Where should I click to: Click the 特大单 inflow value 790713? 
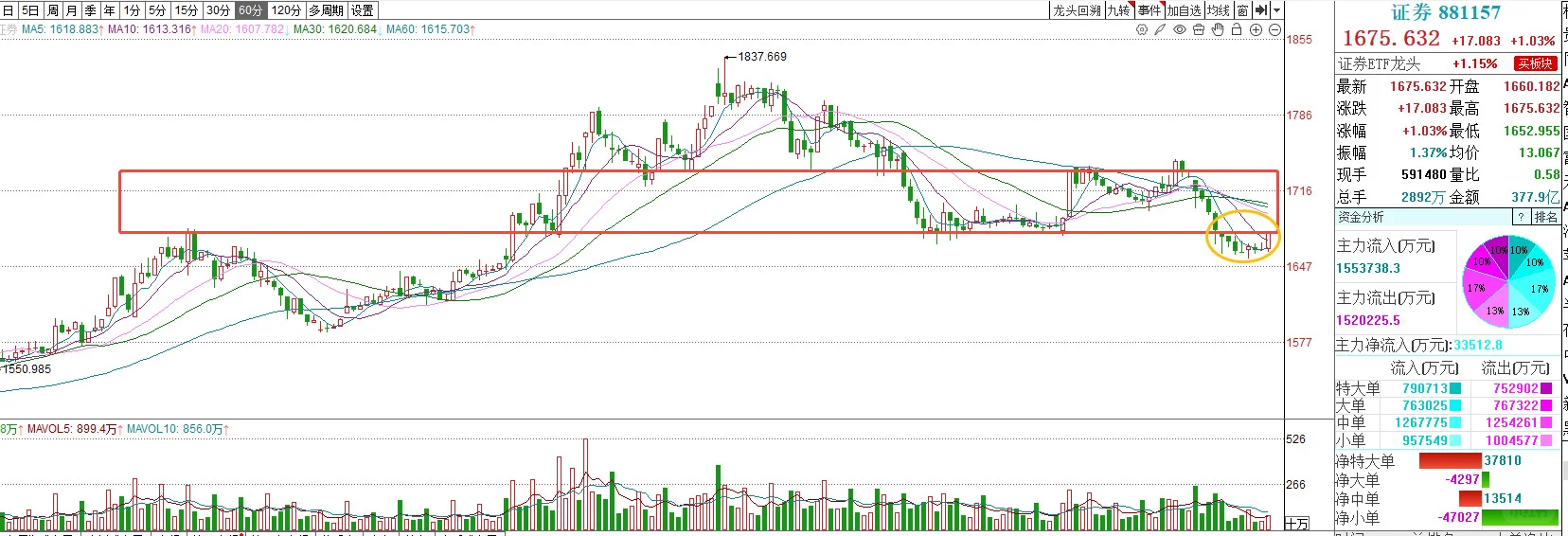tap(1425, 388)
